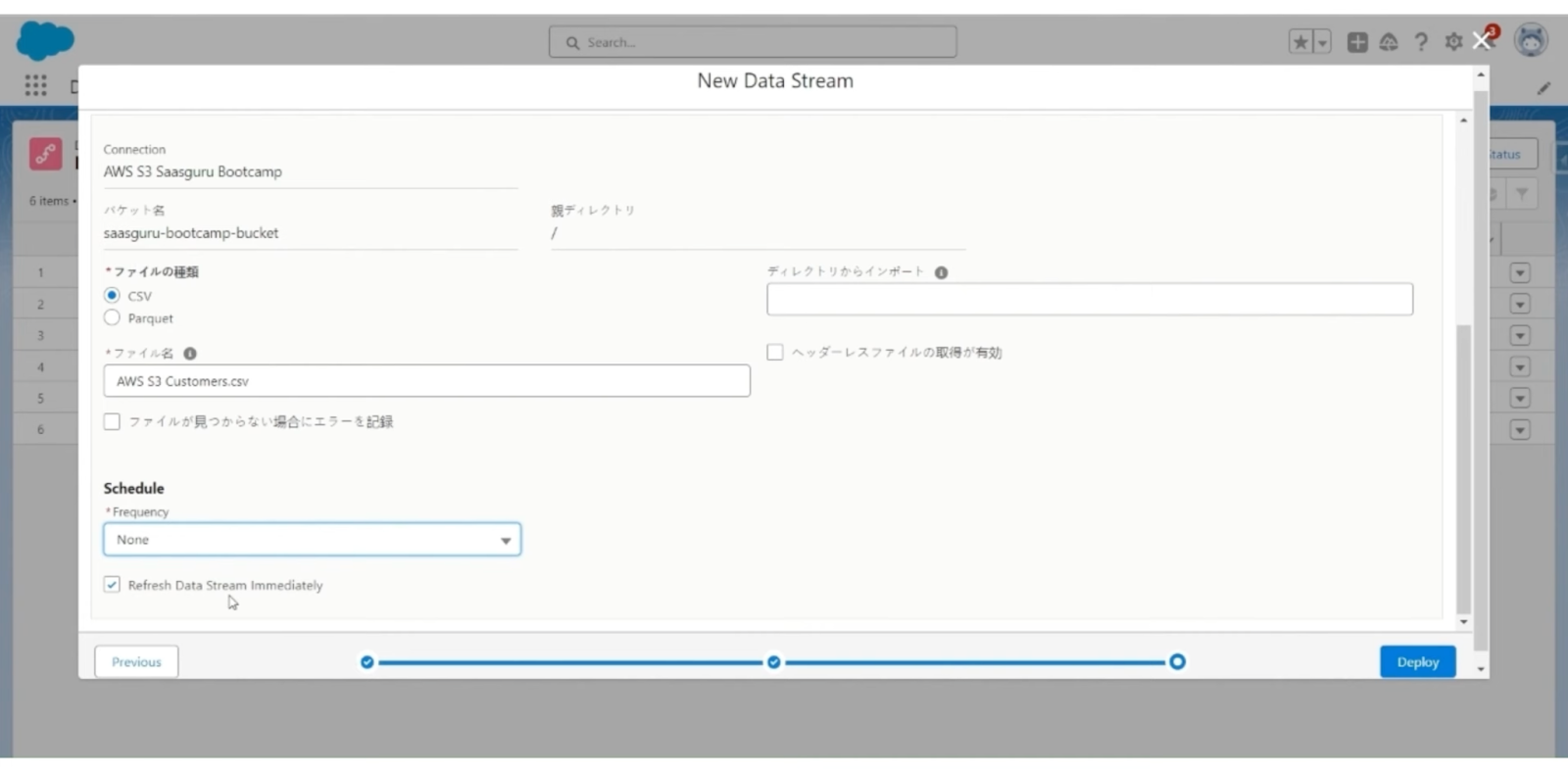Viewport: 1568px width, 770px height.
Task: Open the Setup gear icon
Action: [x=1453, y=42]
